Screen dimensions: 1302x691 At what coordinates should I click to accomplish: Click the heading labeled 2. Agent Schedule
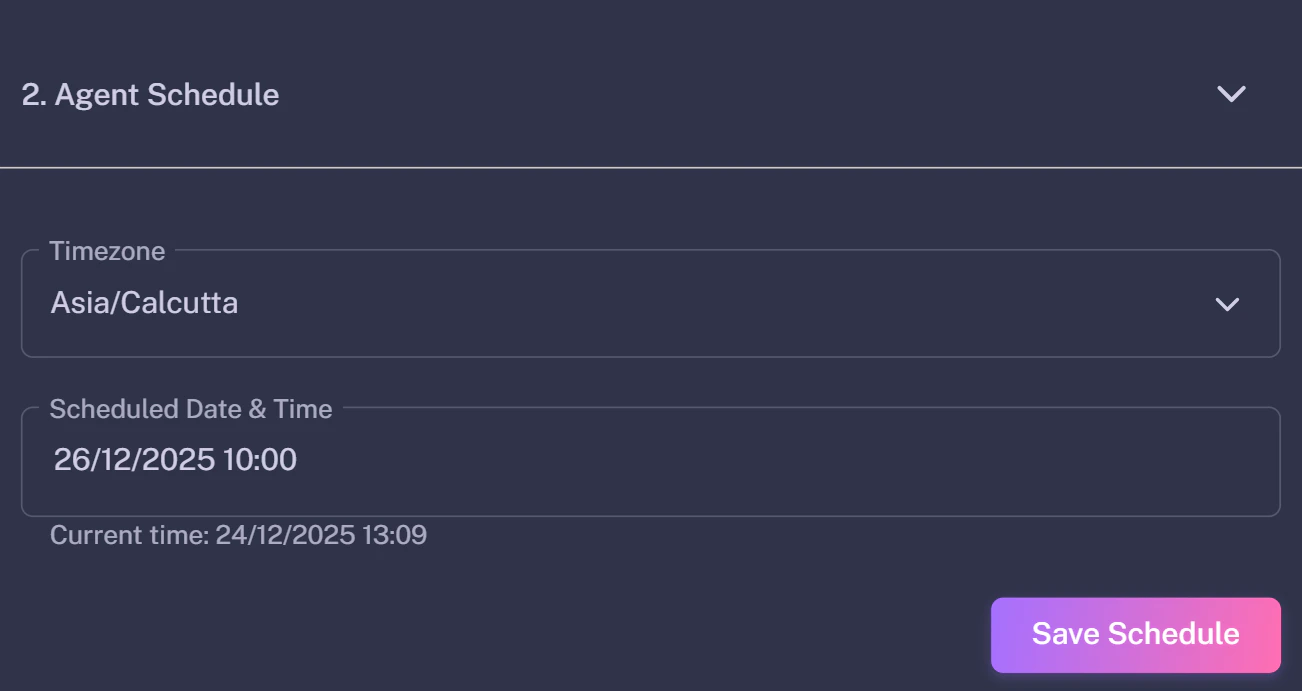click(x=149, y=94)
